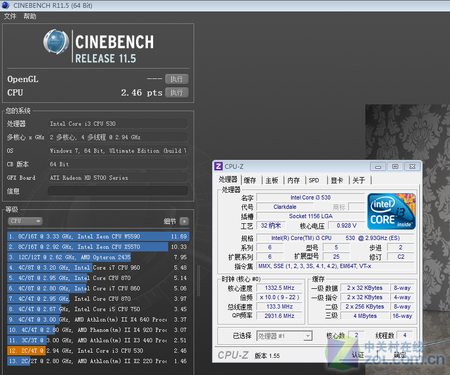Select highlighted row Intel Core i3 CPU 530
Viewport: 450px width, 375px height.
98,350
